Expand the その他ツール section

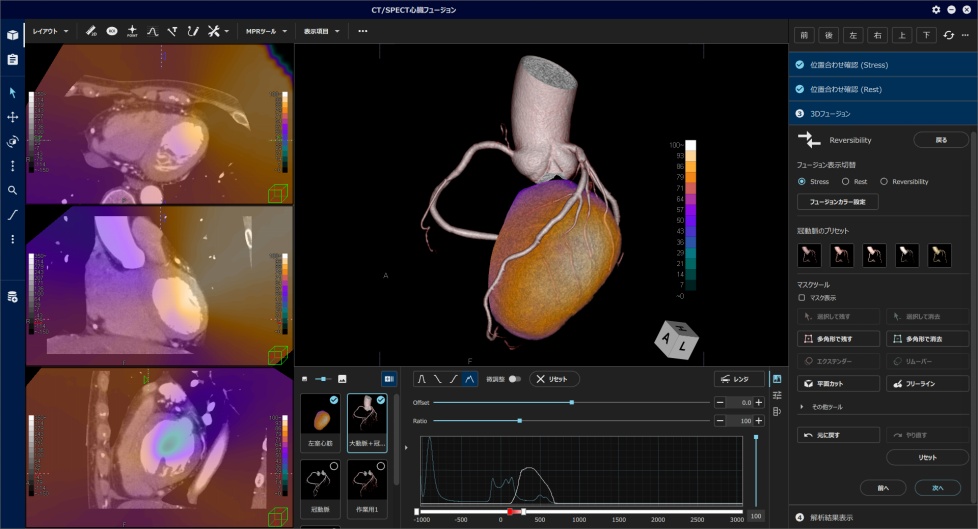pos(825,407)
